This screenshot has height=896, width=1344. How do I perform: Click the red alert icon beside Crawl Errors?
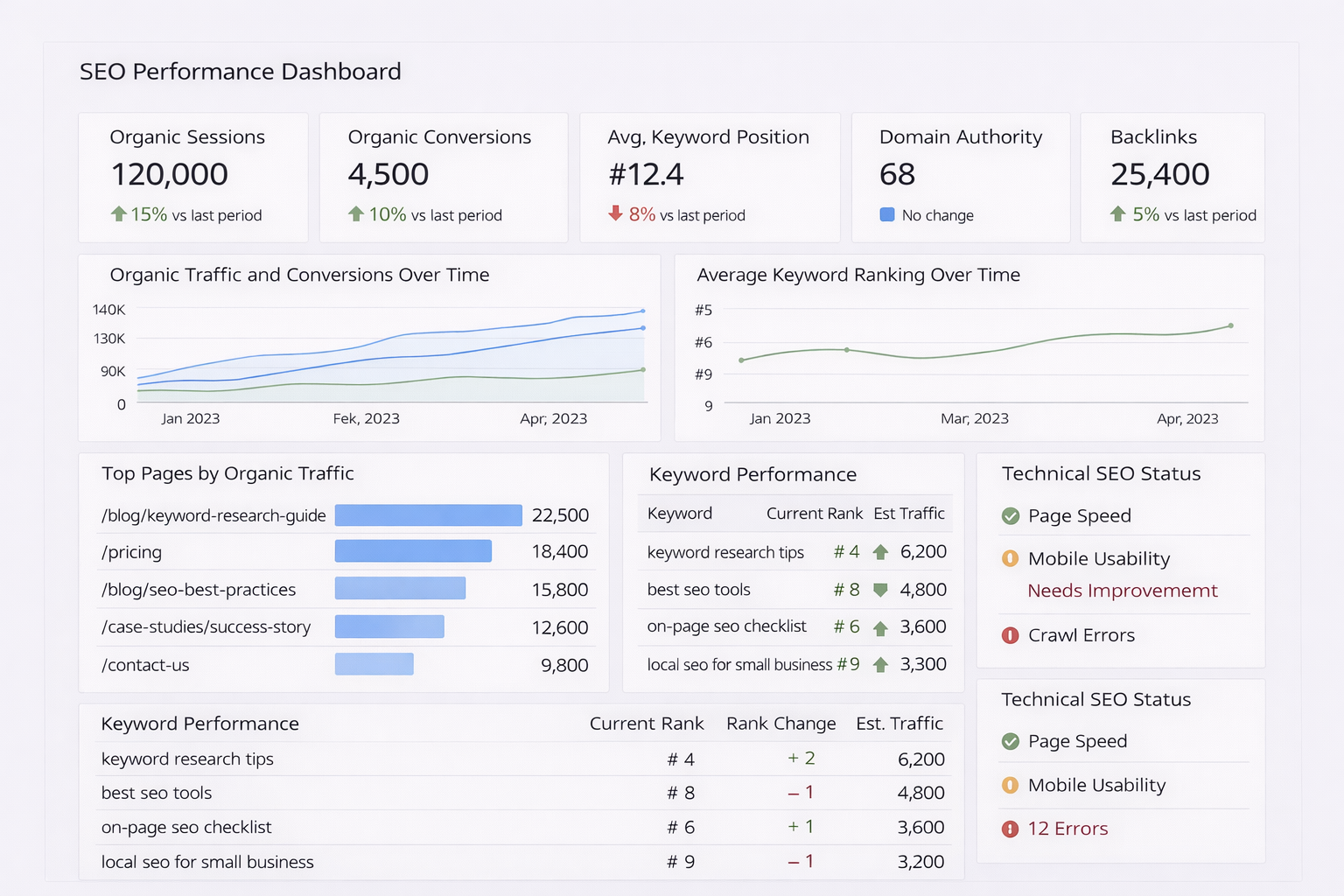tap(1010, 635)
